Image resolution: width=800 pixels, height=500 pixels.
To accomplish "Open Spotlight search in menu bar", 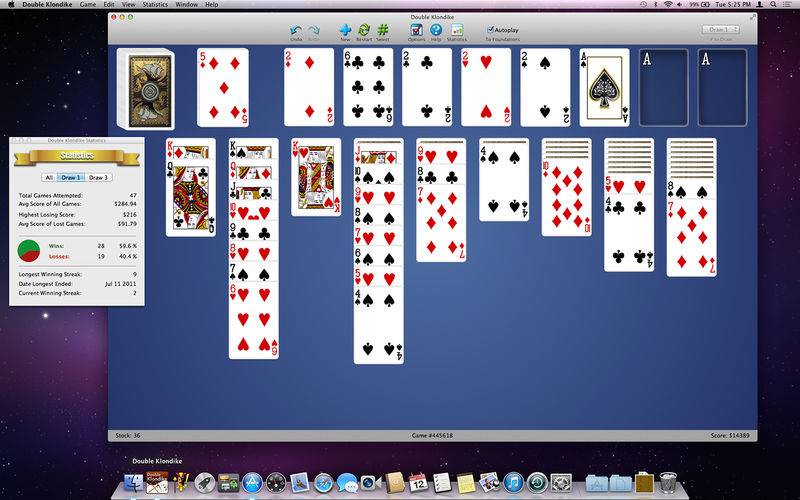I will coord(773,4).
